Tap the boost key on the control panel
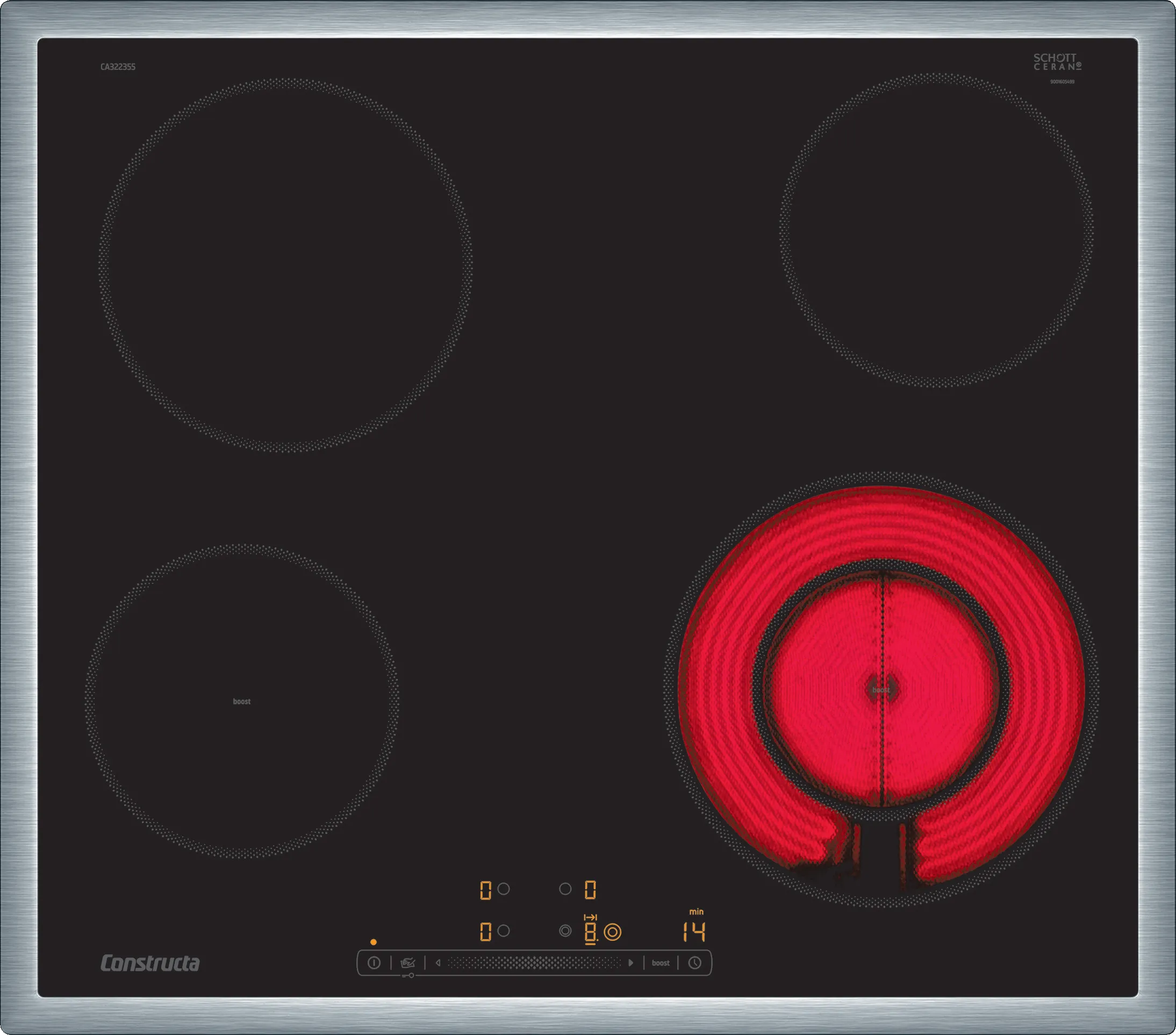This screenshot has height=1035, width=1176. click(x=661, y=963)
